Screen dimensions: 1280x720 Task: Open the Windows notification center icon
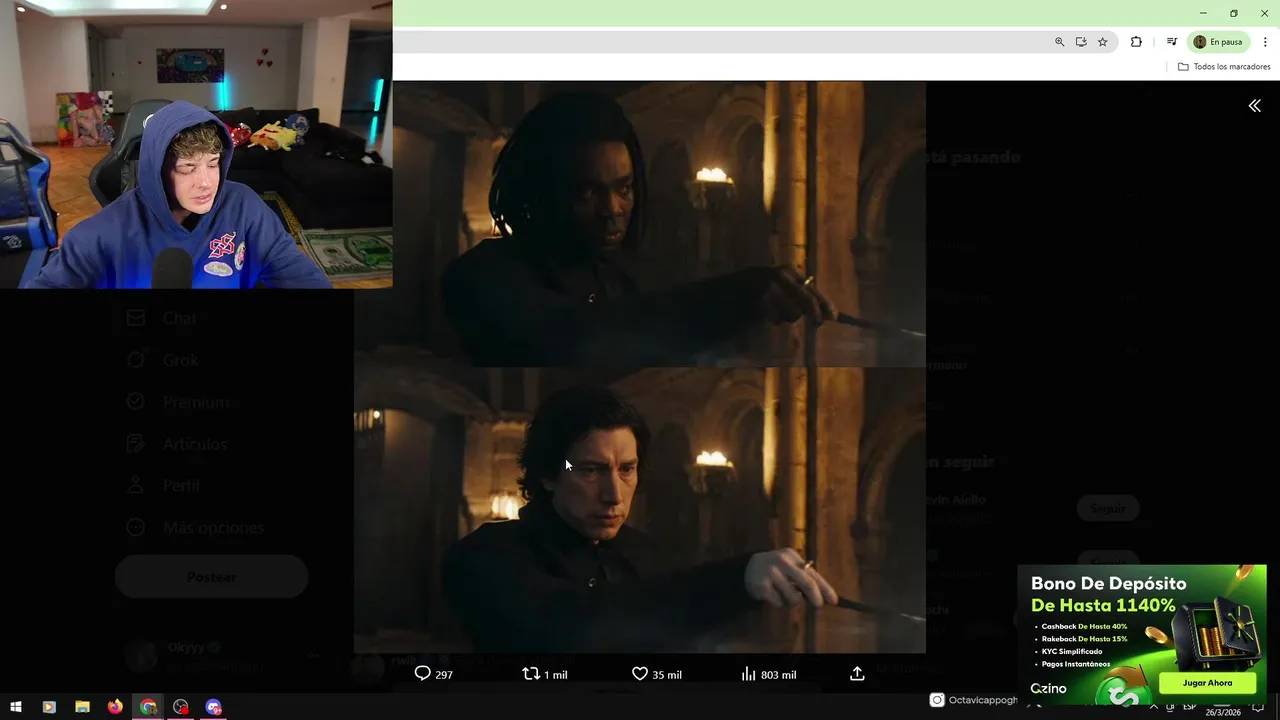[x=1258, y=707]
